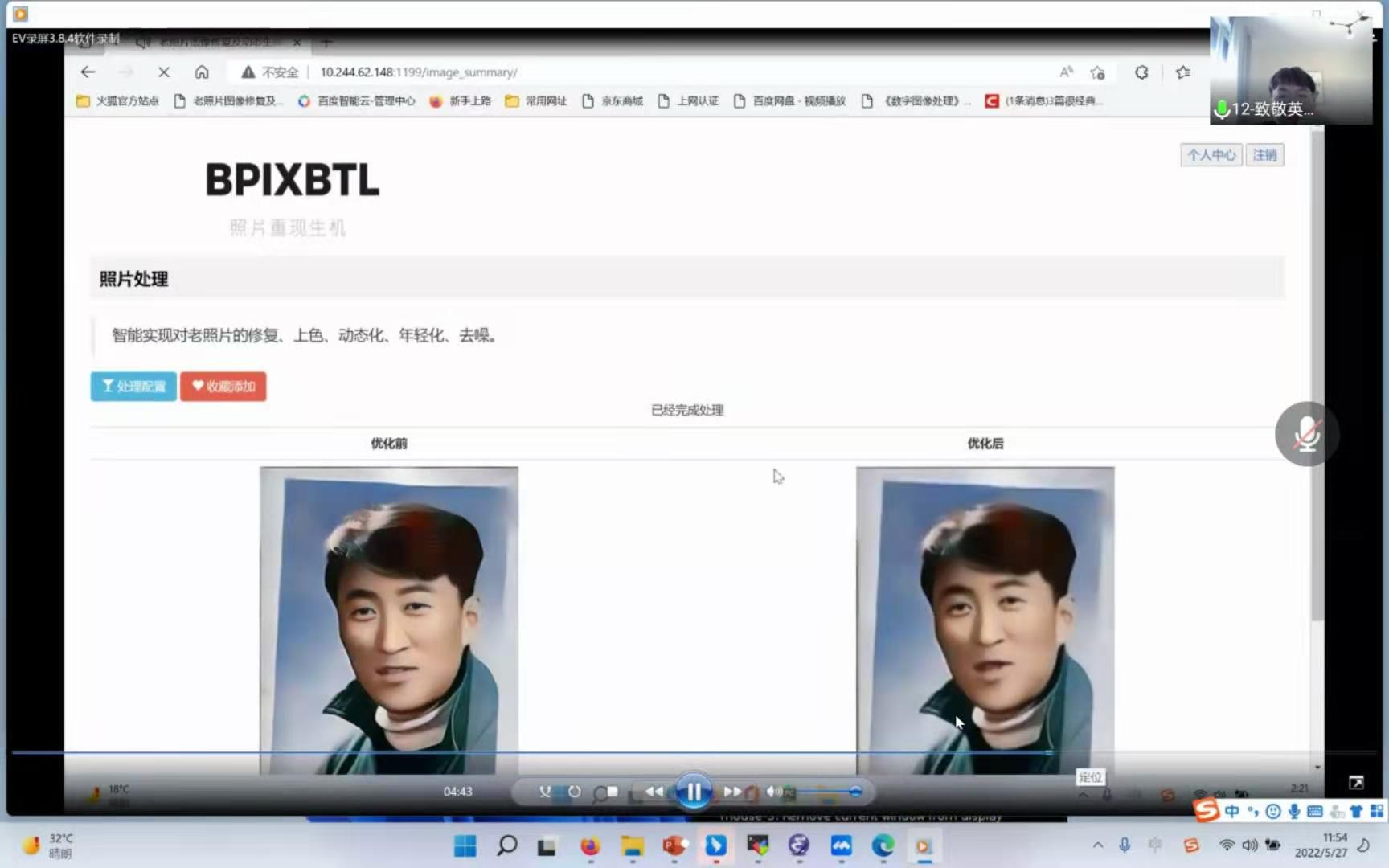1389x868 pixels.
Task: Adjust the player volume slider handle
Action: pos(855,792)
